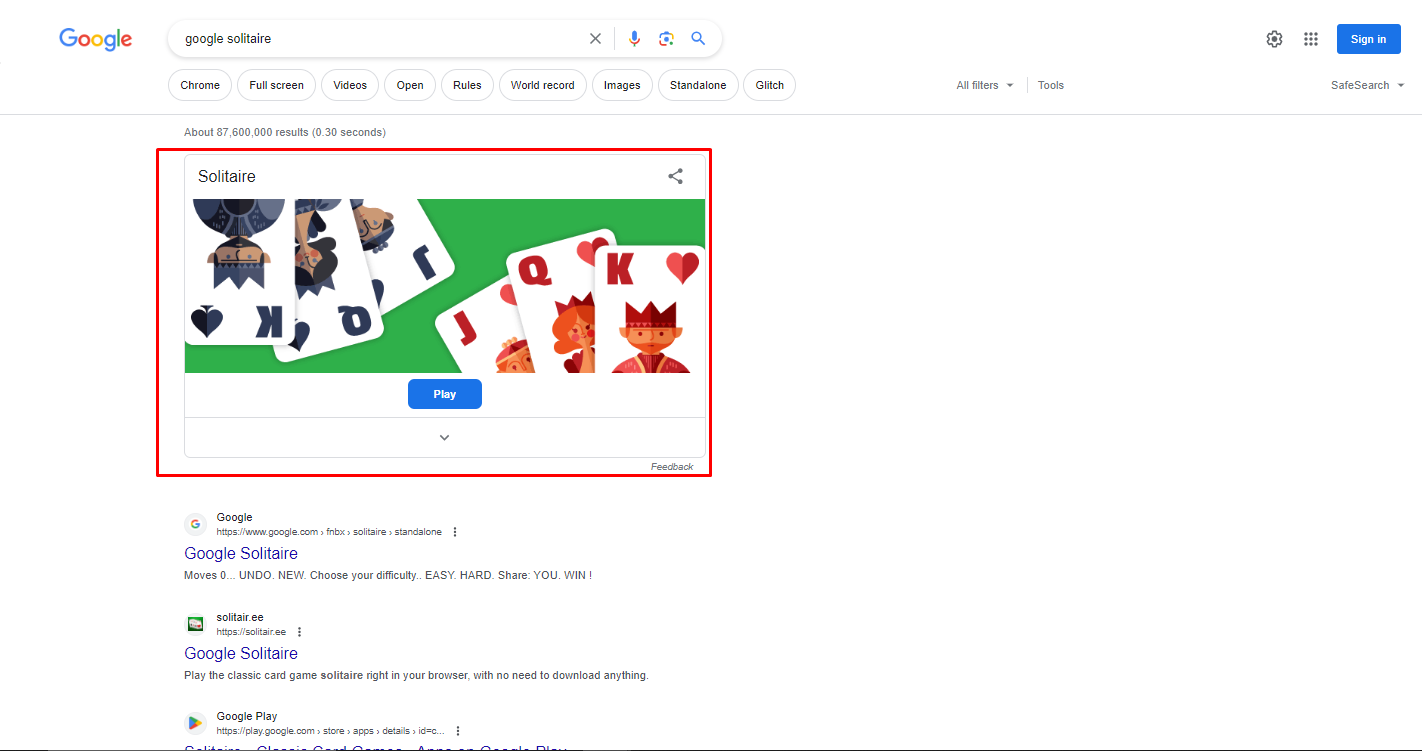Open the Google apps grid
This screenshot has width=1422, height=751.
point(1311,39)
